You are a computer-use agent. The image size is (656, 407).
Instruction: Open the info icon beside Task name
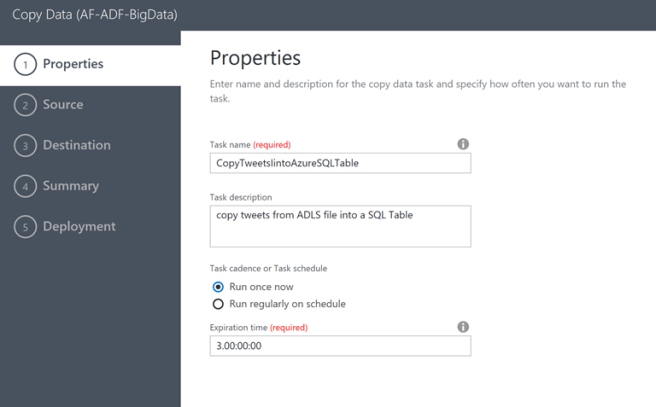463,144
